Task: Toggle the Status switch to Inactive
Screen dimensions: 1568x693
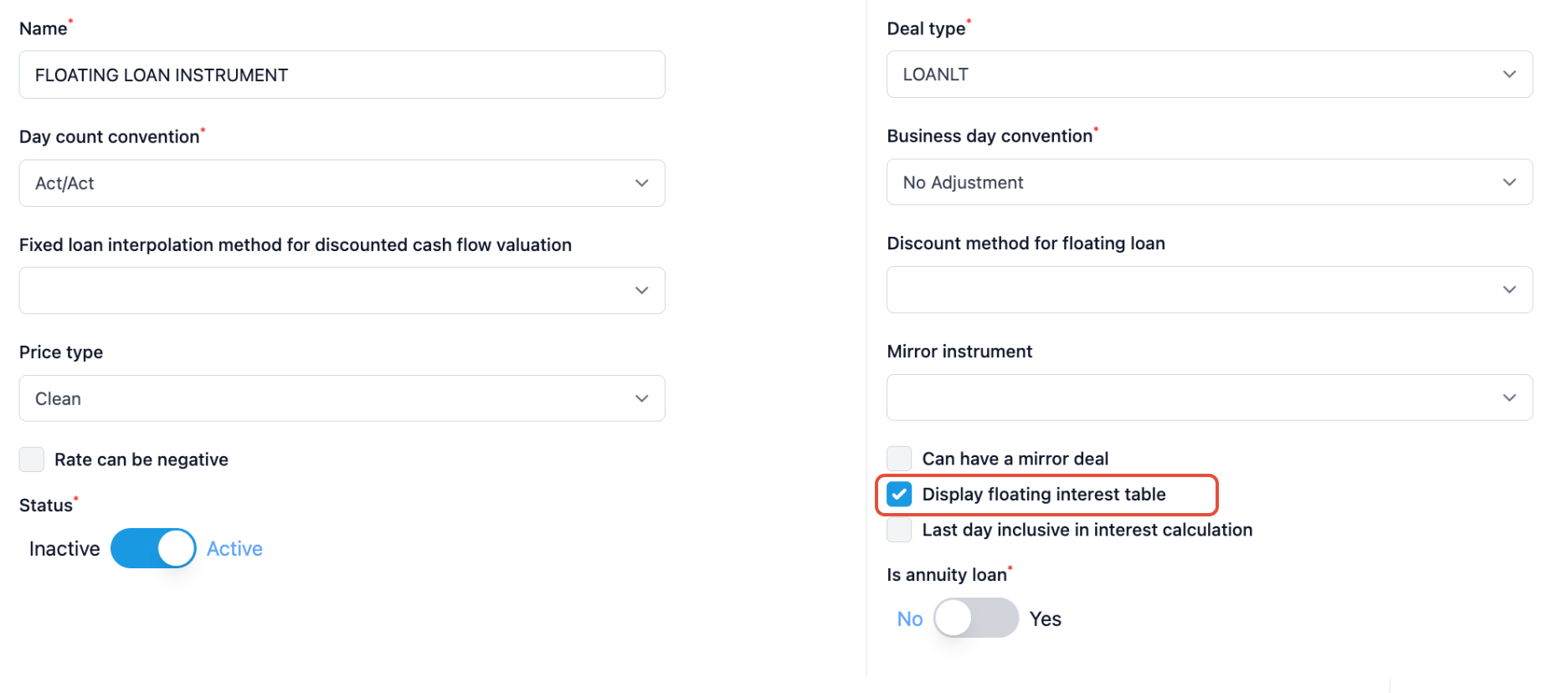Action: [153, 548]
